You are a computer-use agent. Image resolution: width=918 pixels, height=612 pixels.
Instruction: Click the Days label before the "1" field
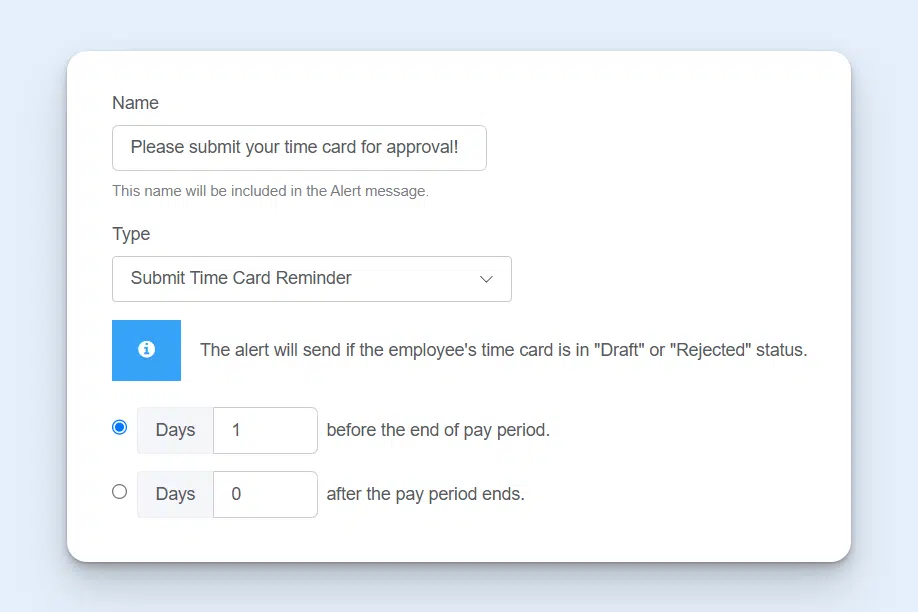174,430
